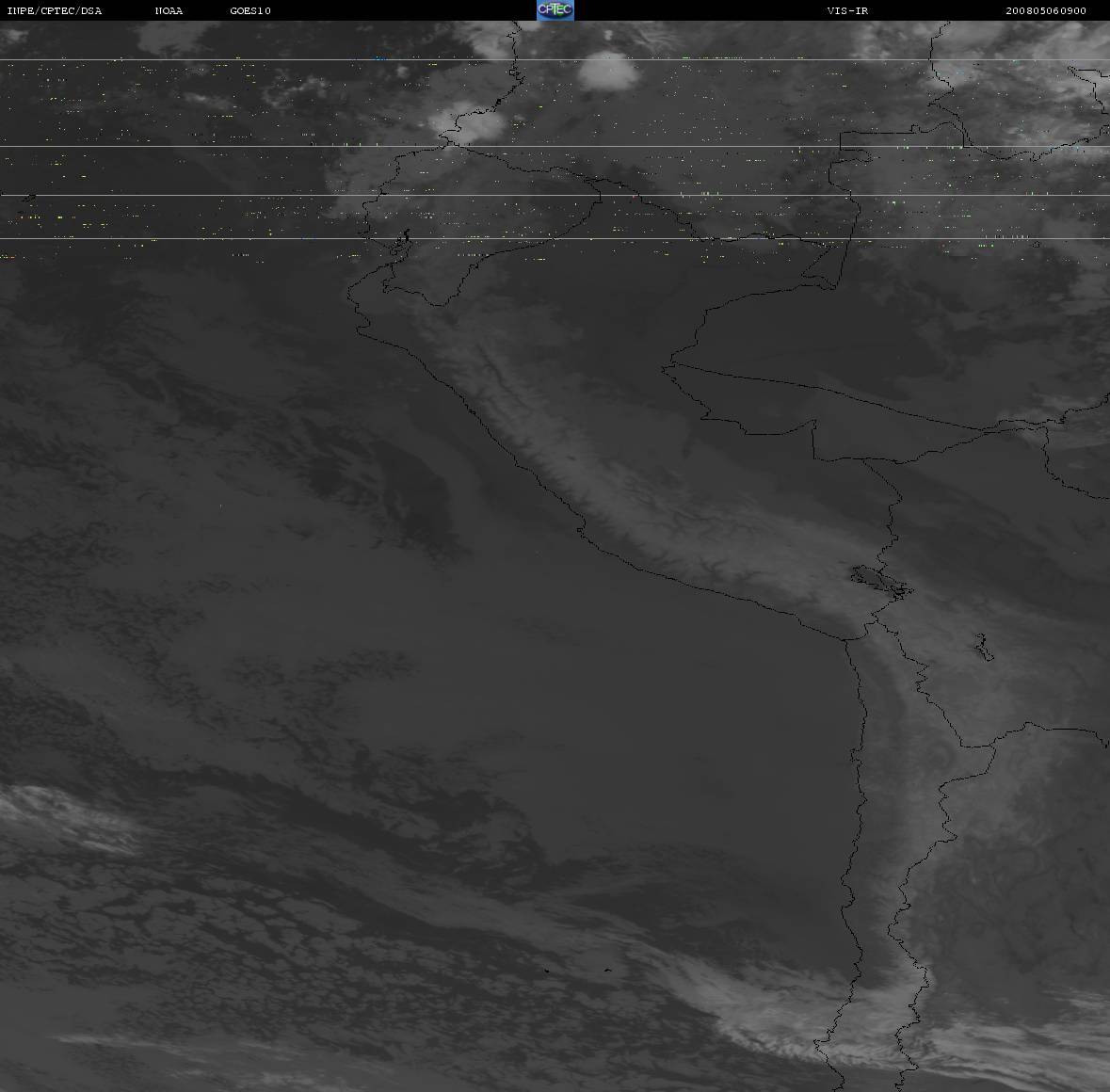Click the GOES10 satellite label

coord(250,10)
